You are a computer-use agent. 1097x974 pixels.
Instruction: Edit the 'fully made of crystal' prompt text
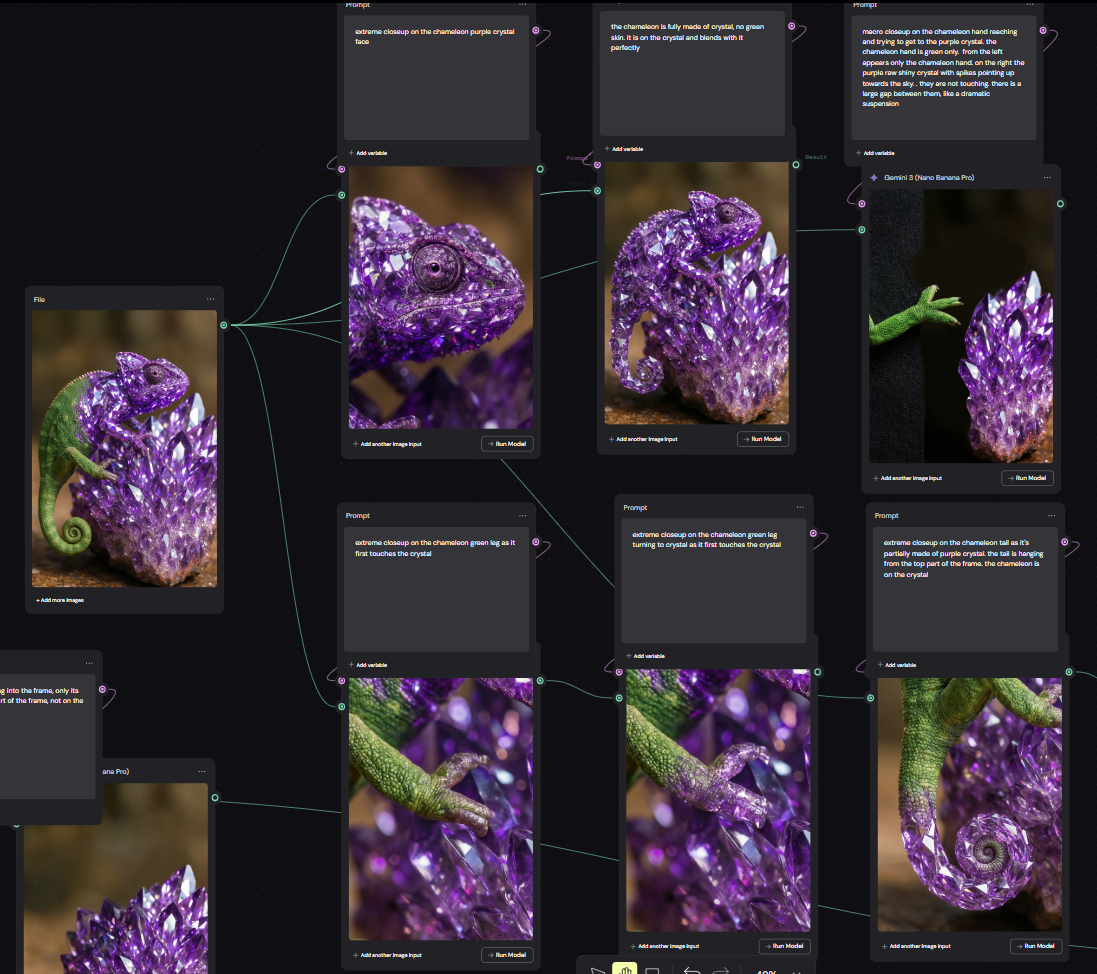692,73
